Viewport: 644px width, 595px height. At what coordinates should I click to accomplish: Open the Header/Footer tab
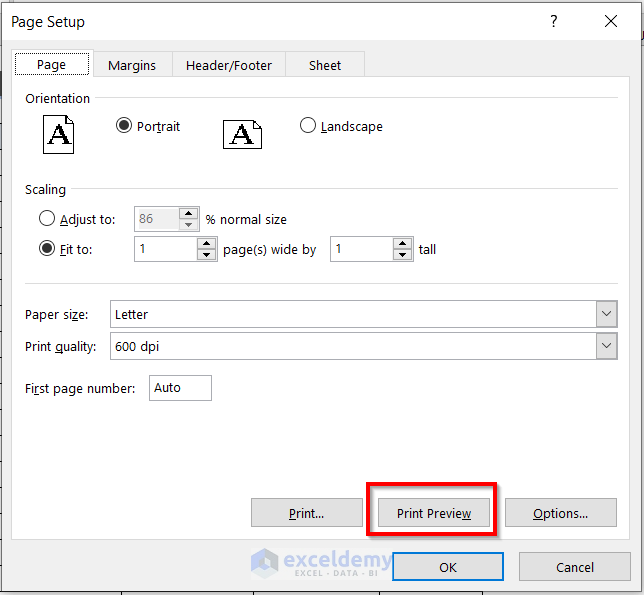[229, 65]
